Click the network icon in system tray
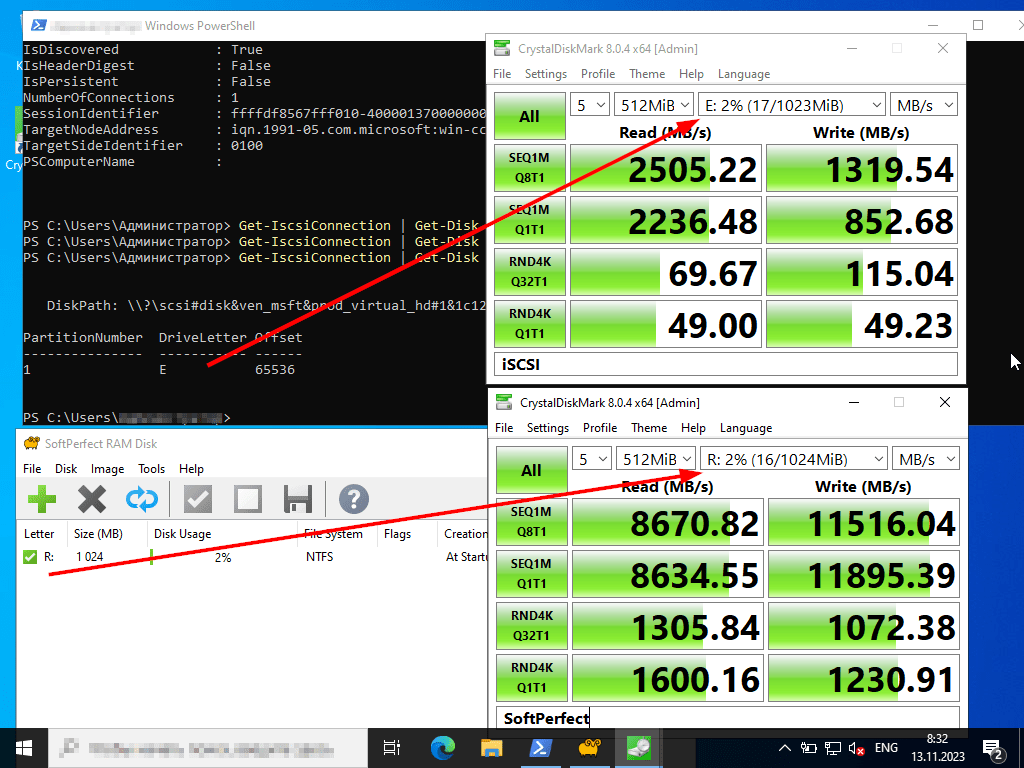The height and width of the screenshot is (768, 1024). tap(833, 748)
